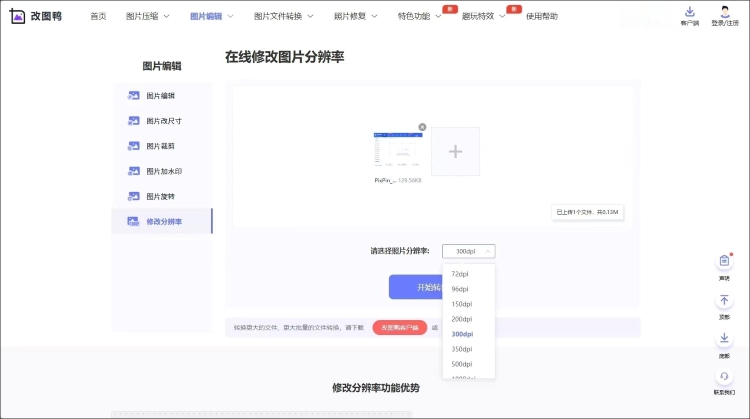This screenshot has height=419, width=750.
Task: Expand the 图片压缩 menu chevron
Action: click(166, 16)
